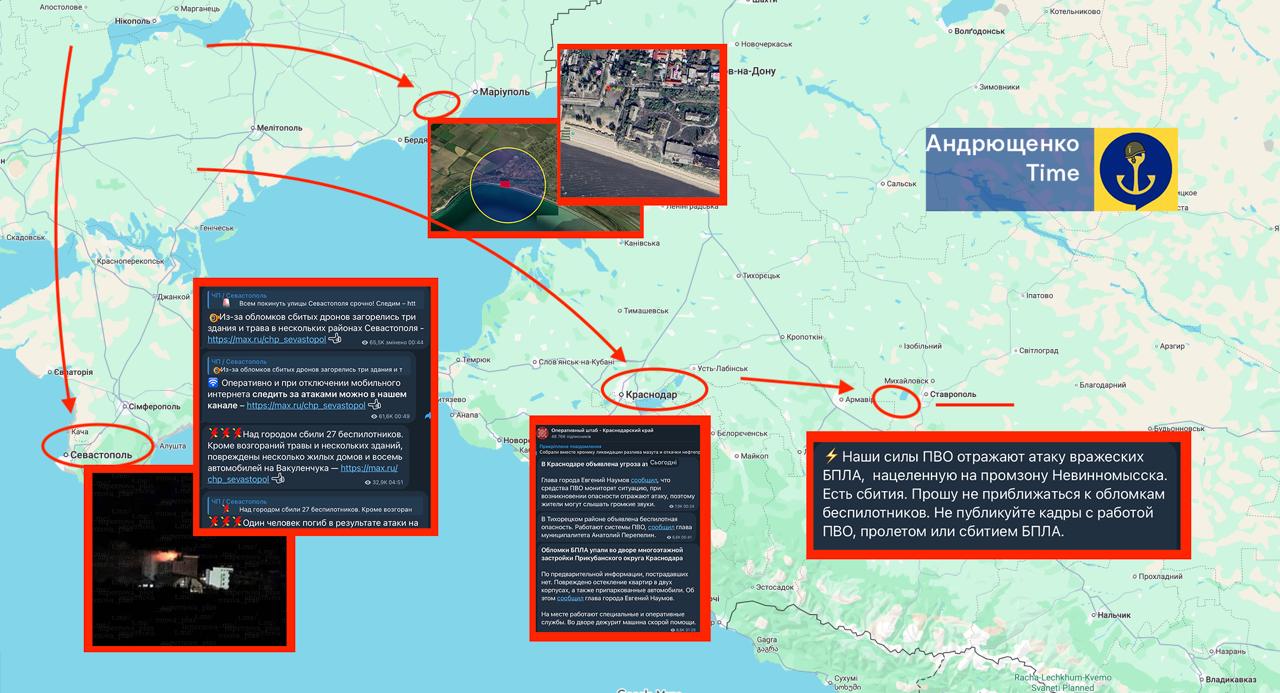Click the forward arrow beside Sevastopol chat post
1280x693 pixels.
pos(426,414)
